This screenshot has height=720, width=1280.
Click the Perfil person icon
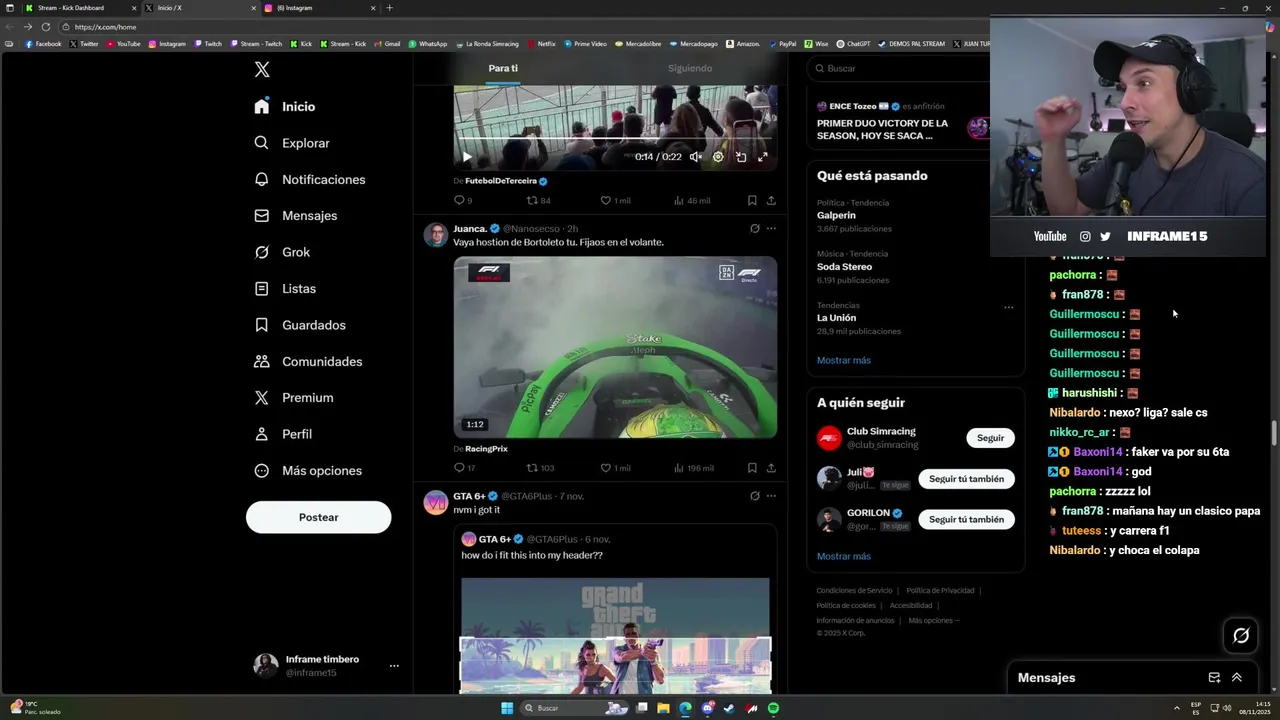[x=261, y=434]
